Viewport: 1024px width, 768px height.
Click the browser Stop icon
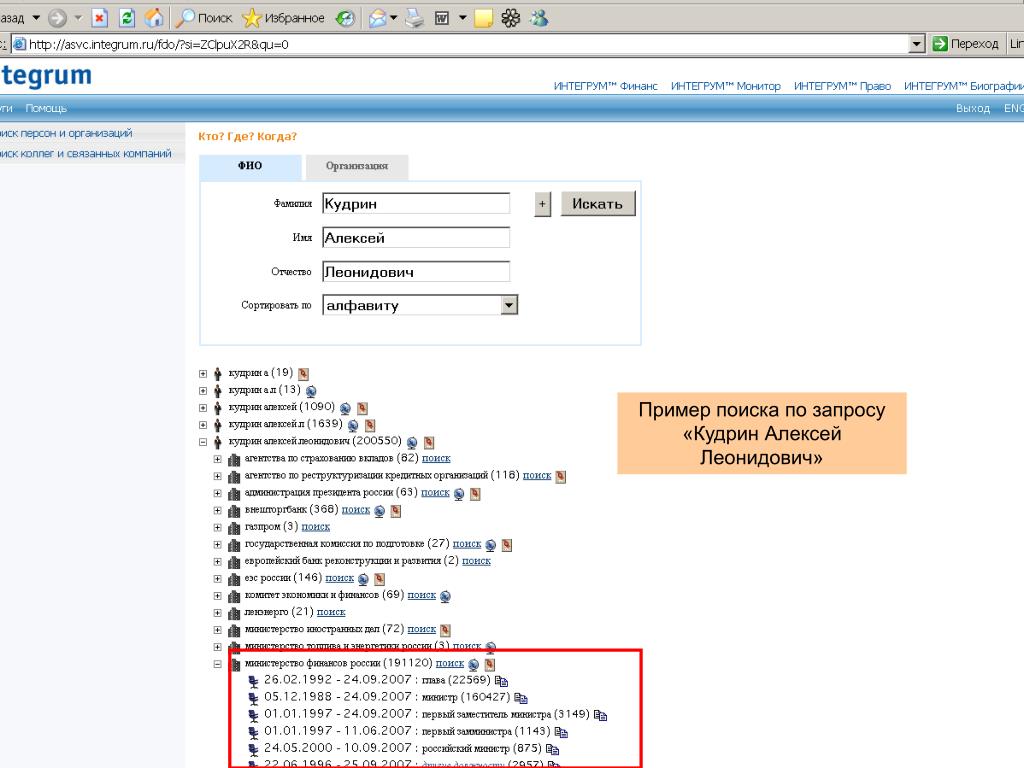coord(99,18)
